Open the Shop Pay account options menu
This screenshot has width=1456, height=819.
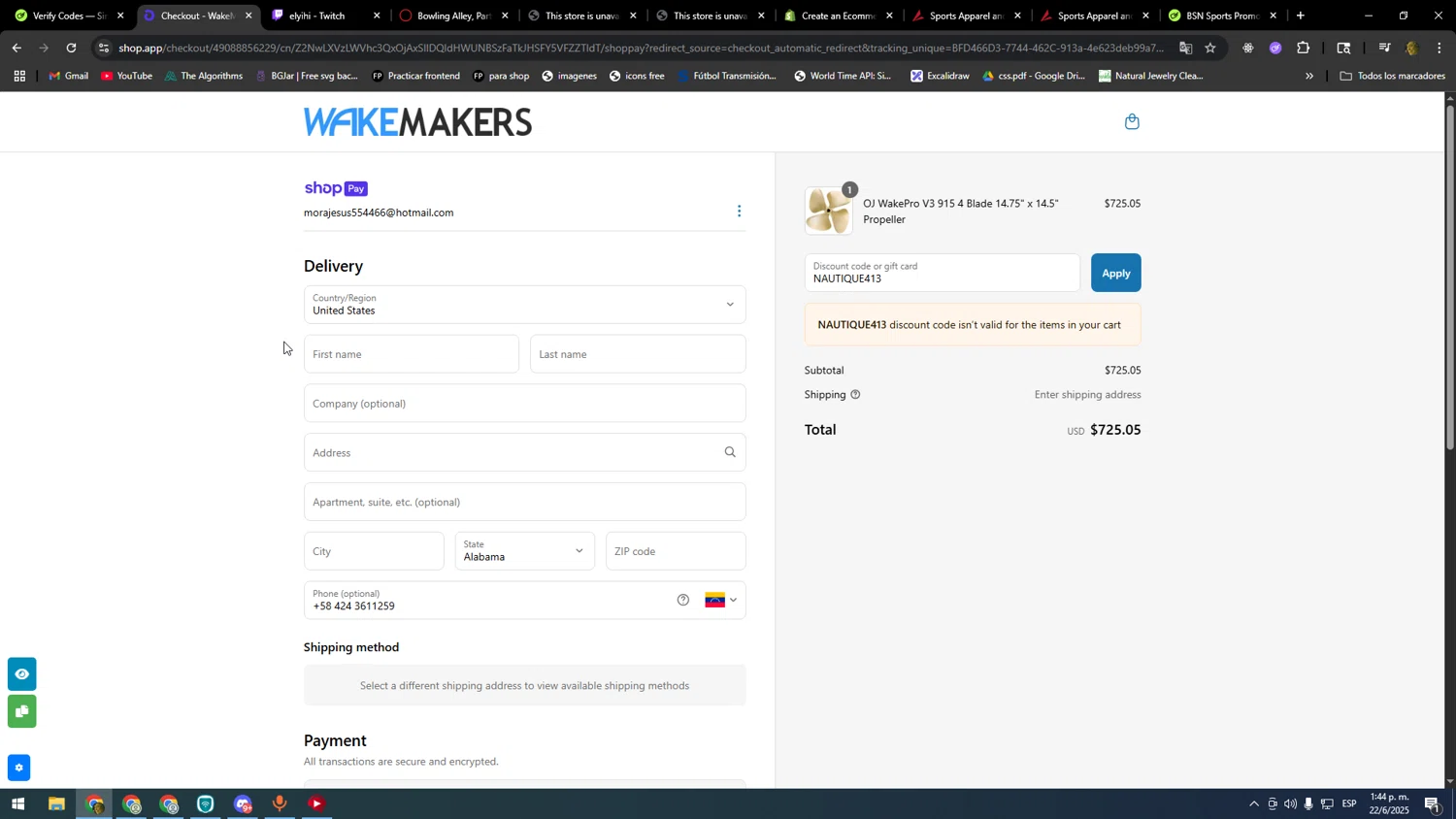click(739, 212)
